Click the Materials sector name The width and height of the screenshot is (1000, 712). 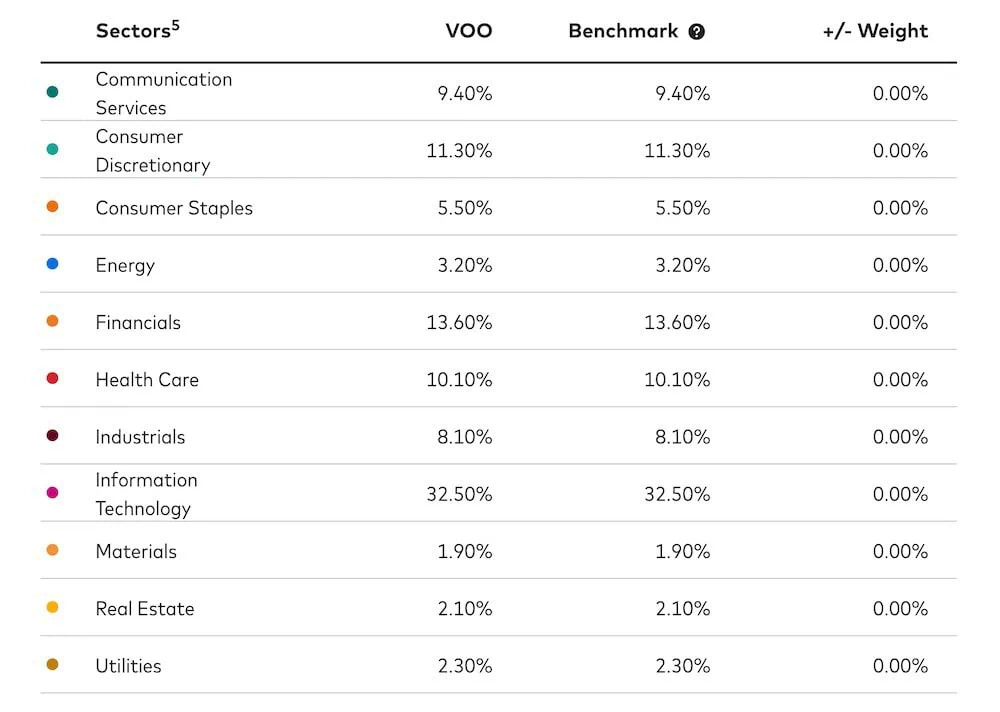click(136, 551)
